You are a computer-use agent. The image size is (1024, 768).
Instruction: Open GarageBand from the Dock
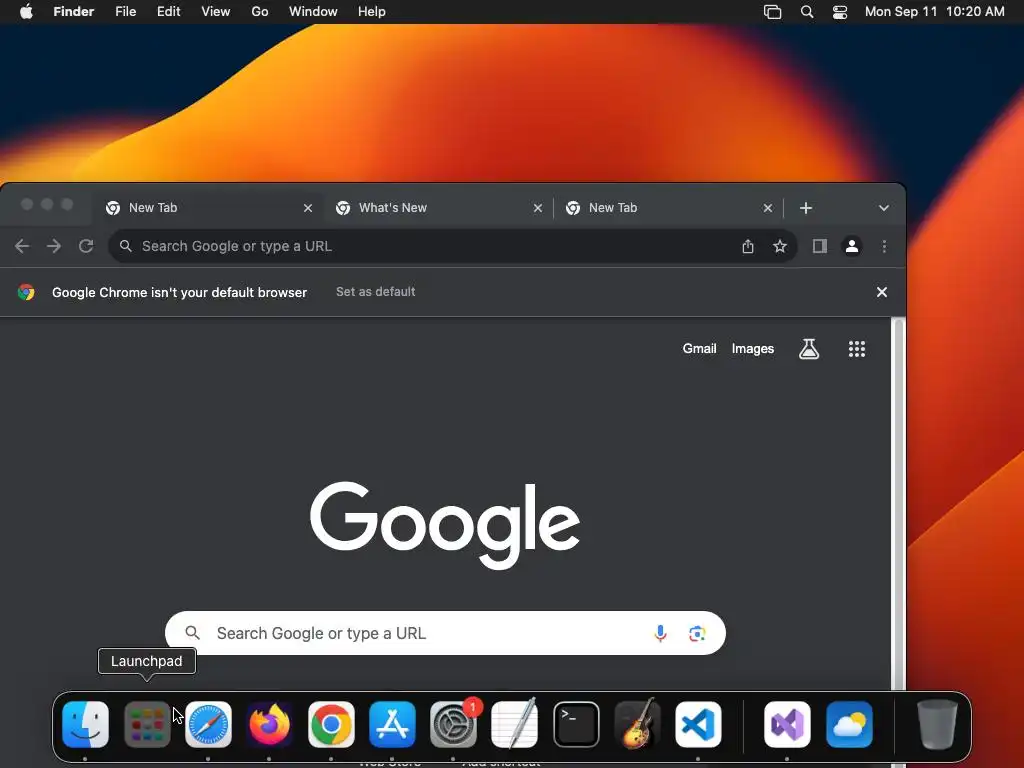coord(637,724)
